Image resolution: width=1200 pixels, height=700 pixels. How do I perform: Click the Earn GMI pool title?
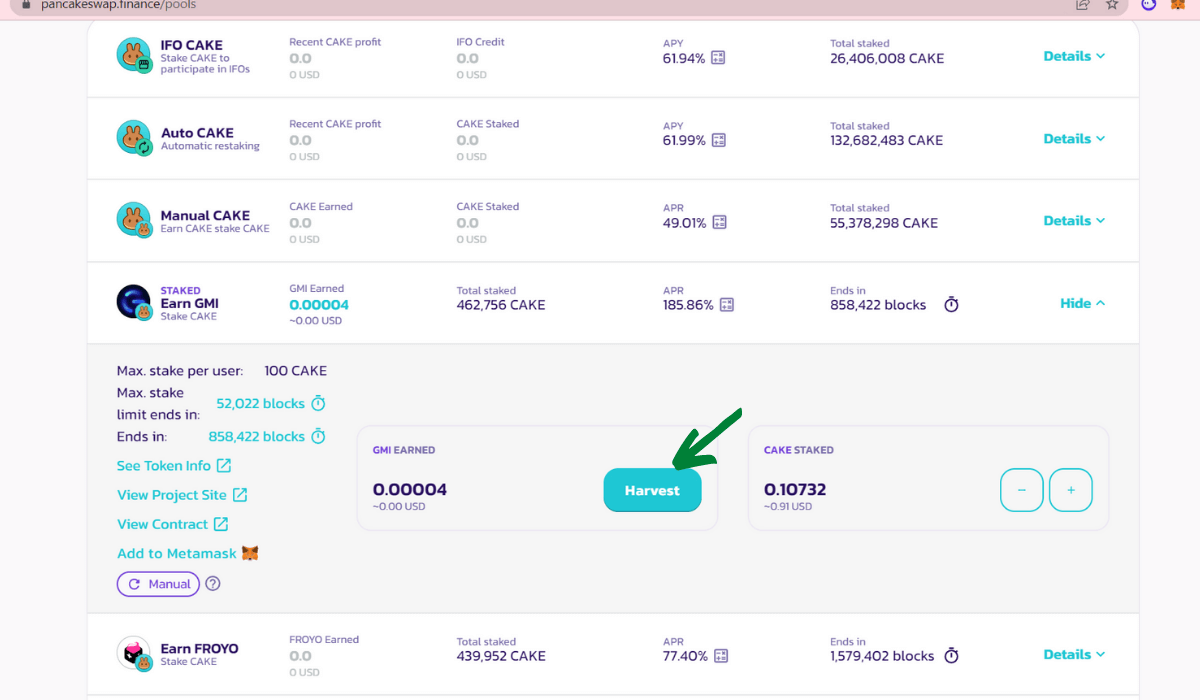click(190, 303)
